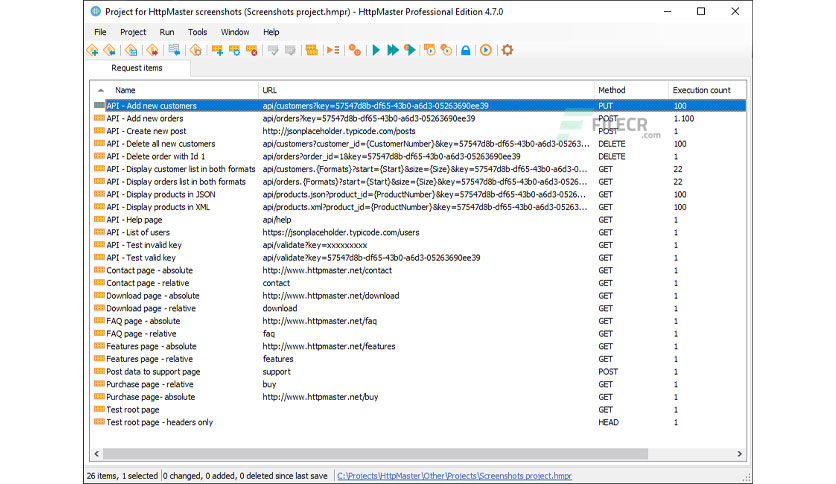The height and width of the screenshot is (484, 836).
Task: Open the File menu
Action: pyautogui.click(x=100, y=32)
